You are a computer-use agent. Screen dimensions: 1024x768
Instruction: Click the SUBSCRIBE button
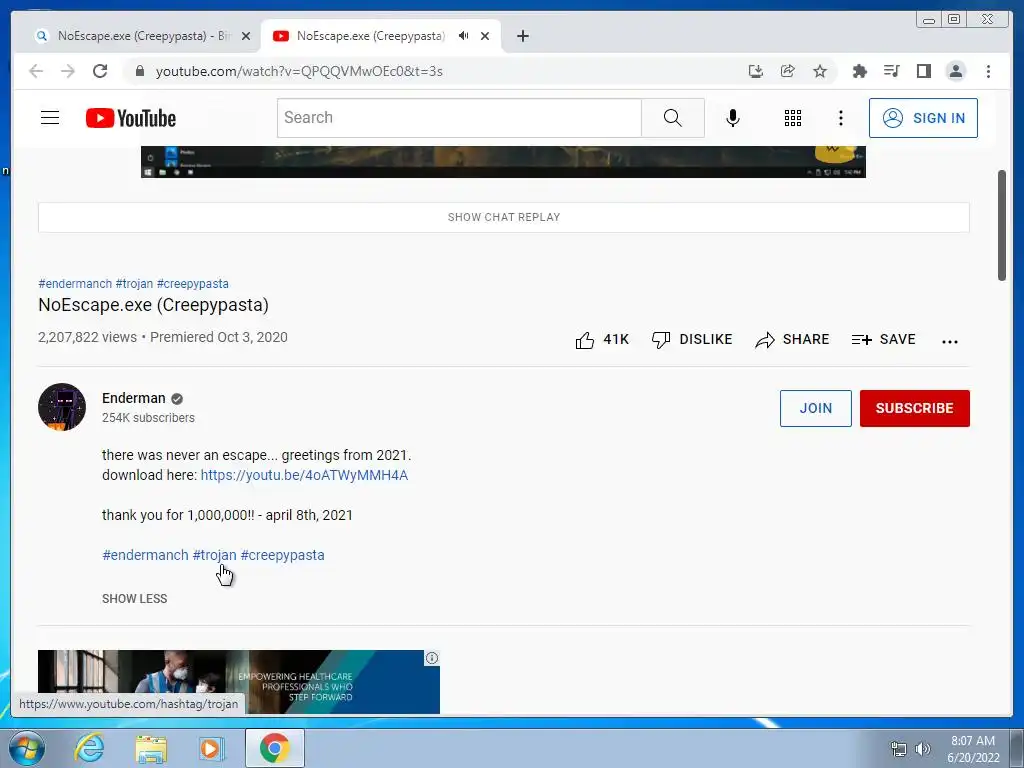click(x=914, y=408)
